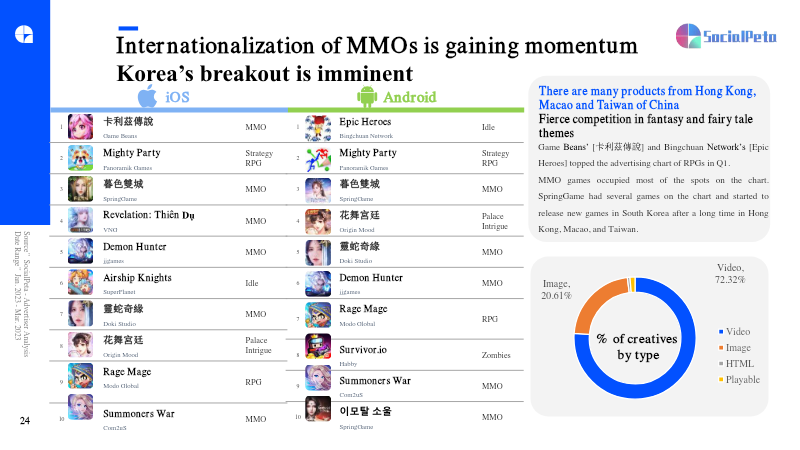Click the blue Video legend swatch
The height and width of the screenshot is (450, 800).
pos(720,332)
